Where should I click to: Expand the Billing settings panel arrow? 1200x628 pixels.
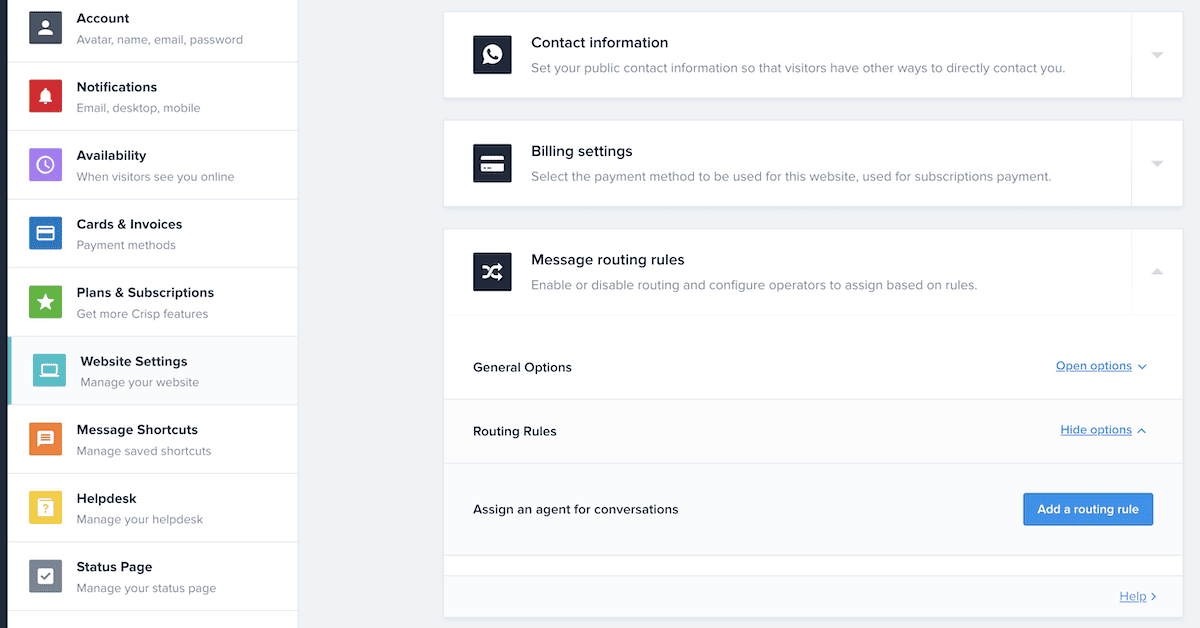coord(1157,163)
